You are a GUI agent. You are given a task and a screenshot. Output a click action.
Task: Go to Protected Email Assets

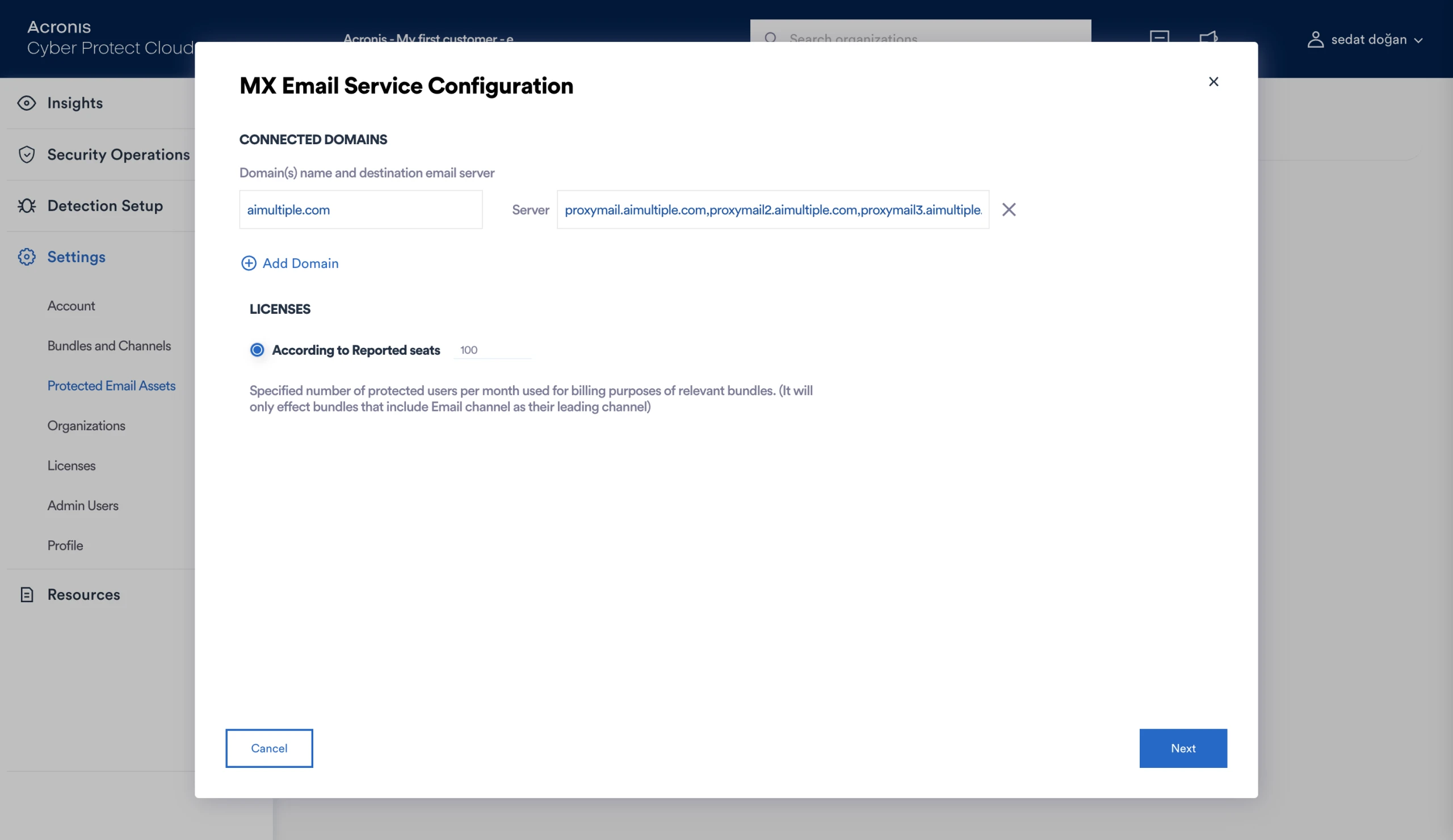(111, 386)
